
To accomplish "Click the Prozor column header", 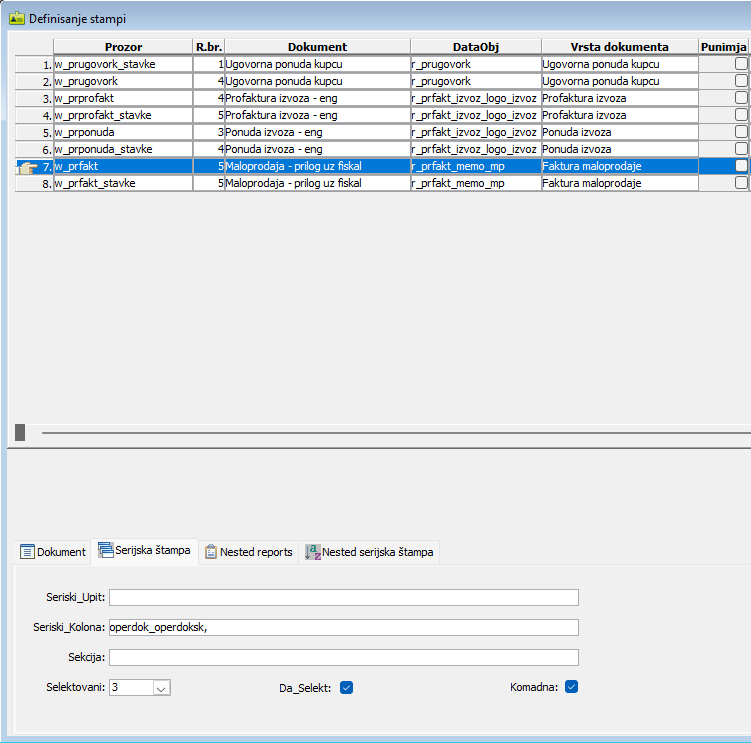I will coord(123,47).
